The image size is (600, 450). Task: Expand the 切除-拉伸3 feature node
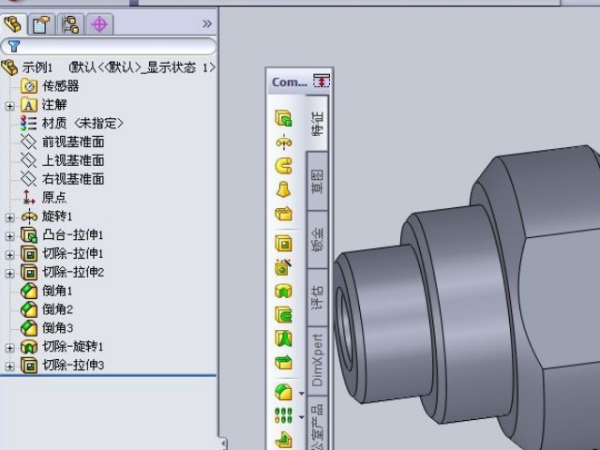click(10, 366)
